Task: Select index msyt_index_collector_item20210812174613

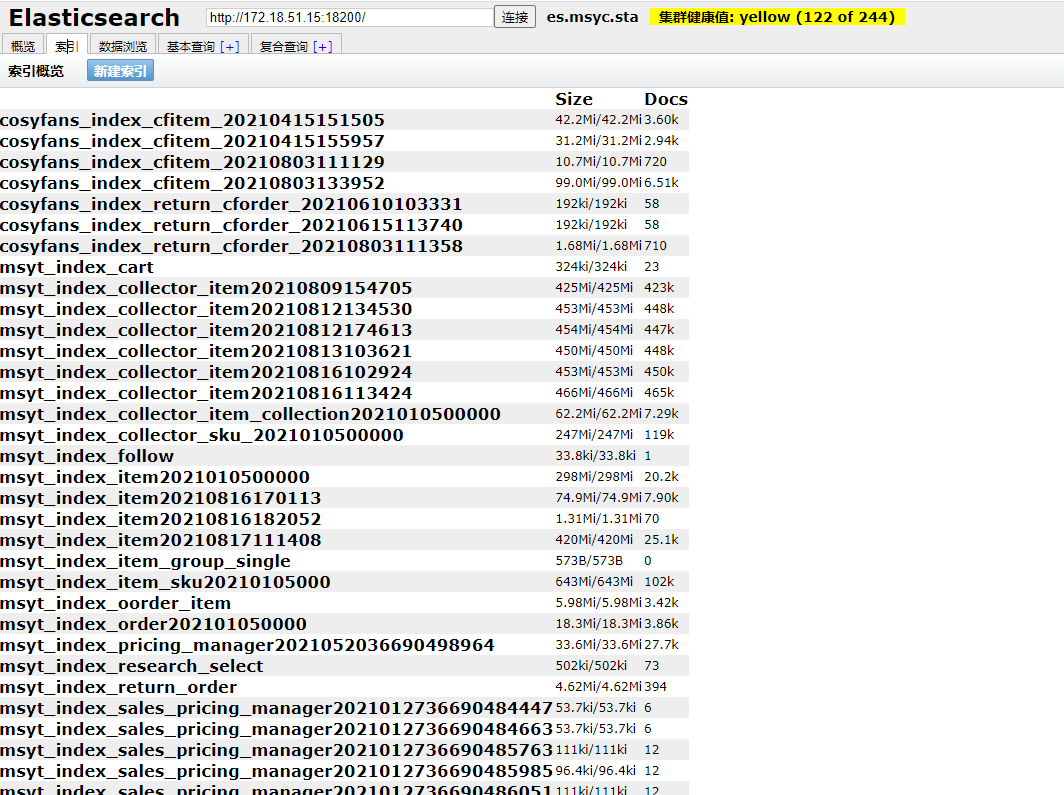Action: coord(206,330)
